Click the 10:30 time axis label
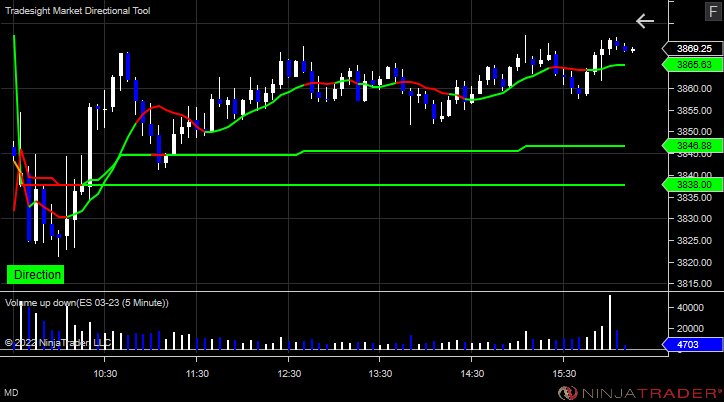724x402 pixels. tap(105, 374)
